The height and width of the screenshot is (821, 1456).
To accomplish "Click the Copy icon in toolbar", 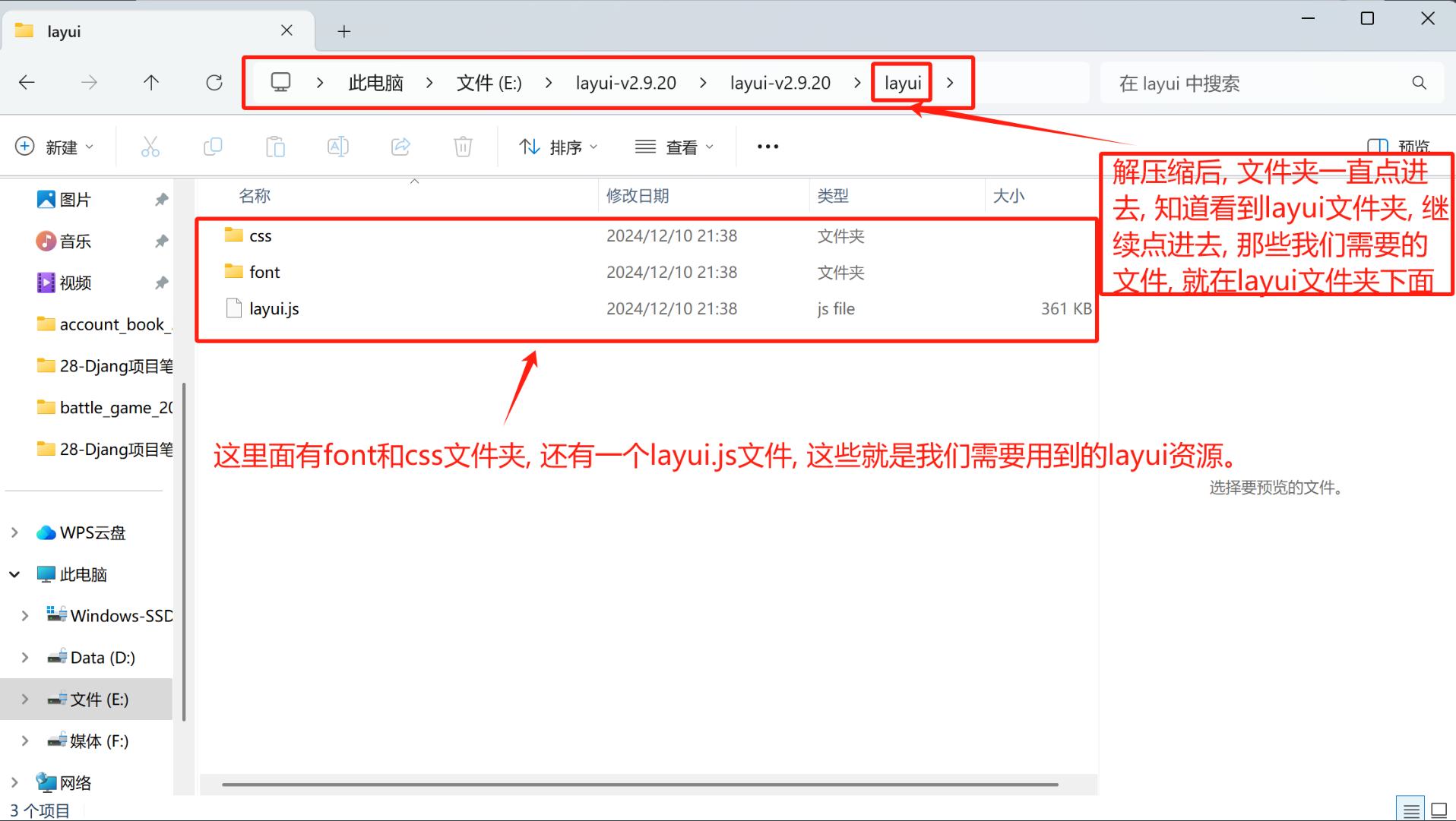I will click(213, 147).
